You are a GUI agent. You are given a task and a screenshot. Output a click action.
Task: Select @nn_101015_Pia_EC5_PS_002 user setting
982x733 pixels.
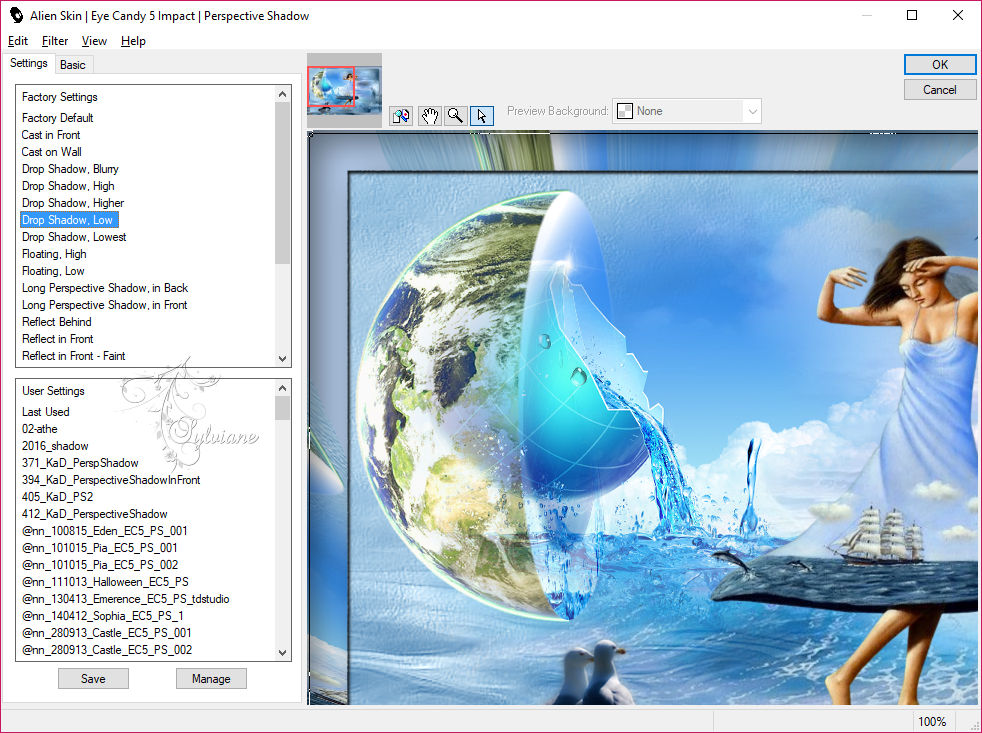[100, 564]
